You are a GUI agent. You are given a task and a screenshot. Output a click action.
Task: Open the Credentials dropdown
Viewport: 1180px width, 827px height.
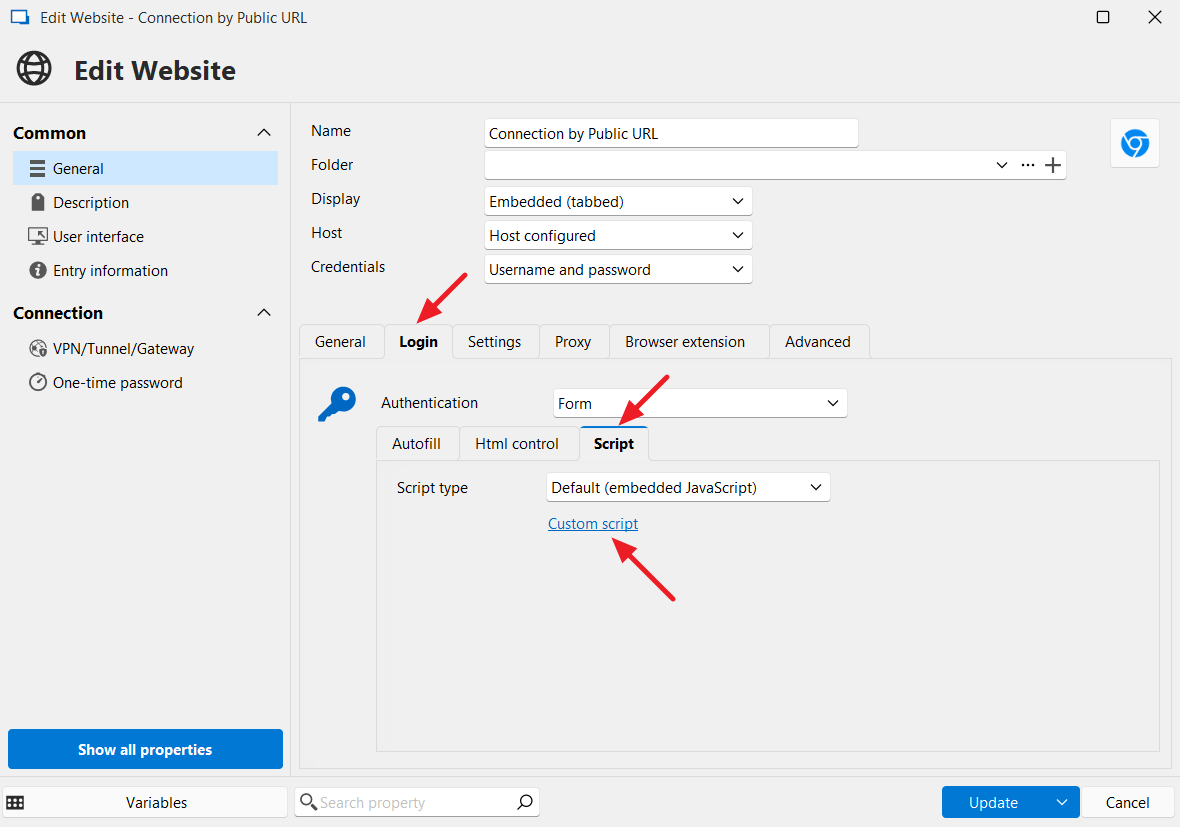[617, 270]
